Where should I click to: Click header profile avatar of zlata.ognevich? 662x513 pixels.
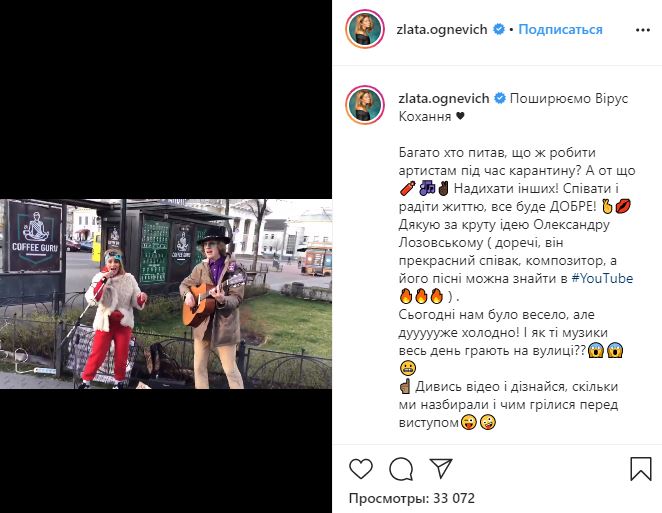365,29
